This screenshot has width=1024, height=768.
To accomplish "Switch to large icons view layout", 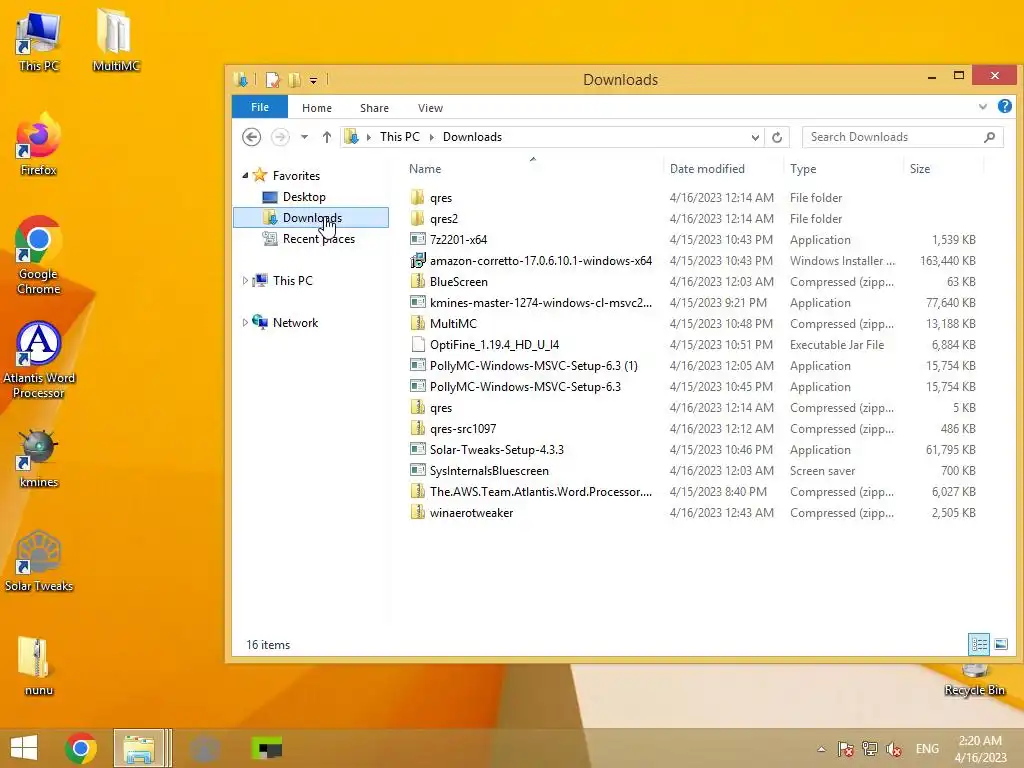I will [x=1000, y=645].
